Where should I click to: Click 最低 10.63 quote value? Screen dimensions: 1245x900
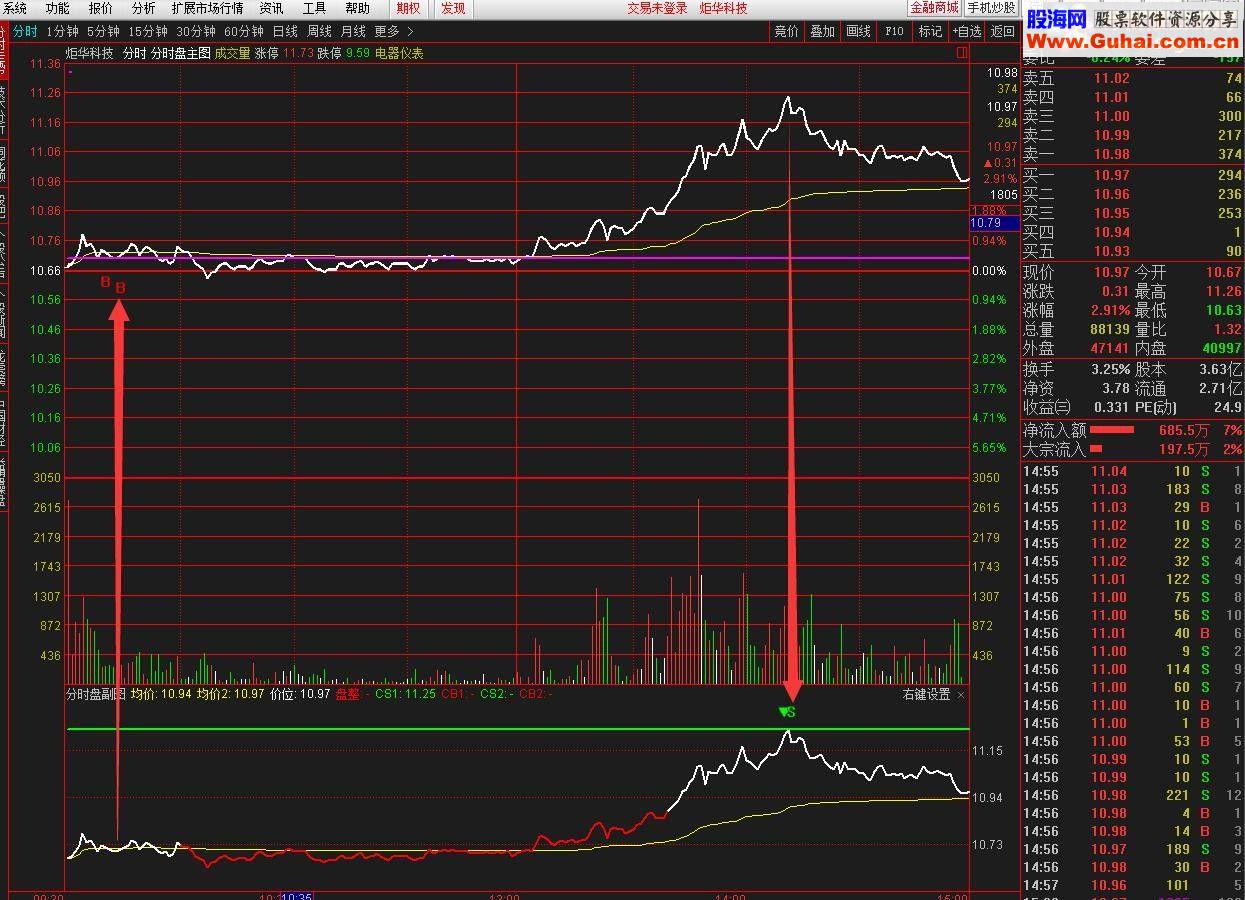pyautogui.click(x=1222, y=311)
